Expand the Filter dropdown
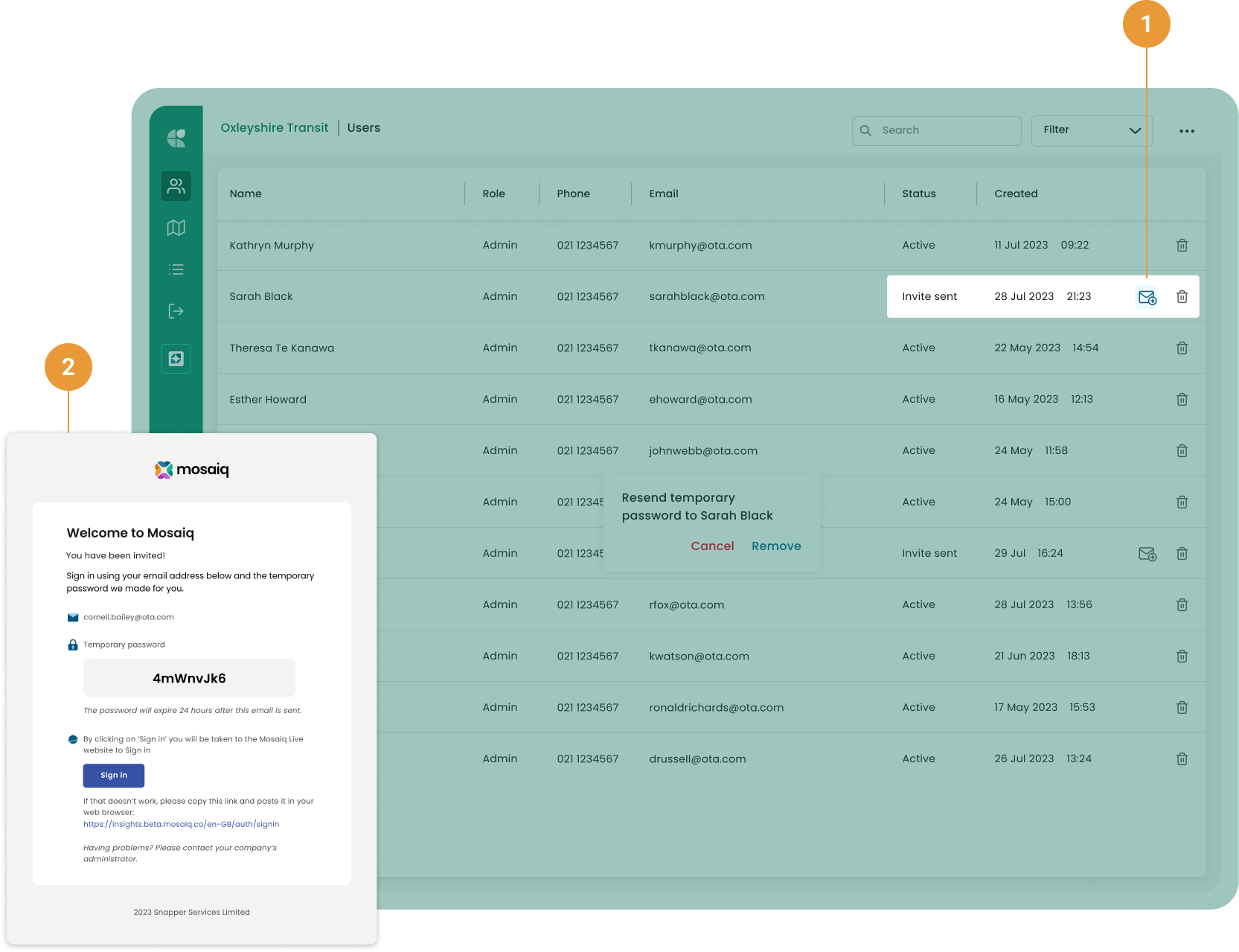The width and height of the screenshot is (1239, 952). point(1091,130)
